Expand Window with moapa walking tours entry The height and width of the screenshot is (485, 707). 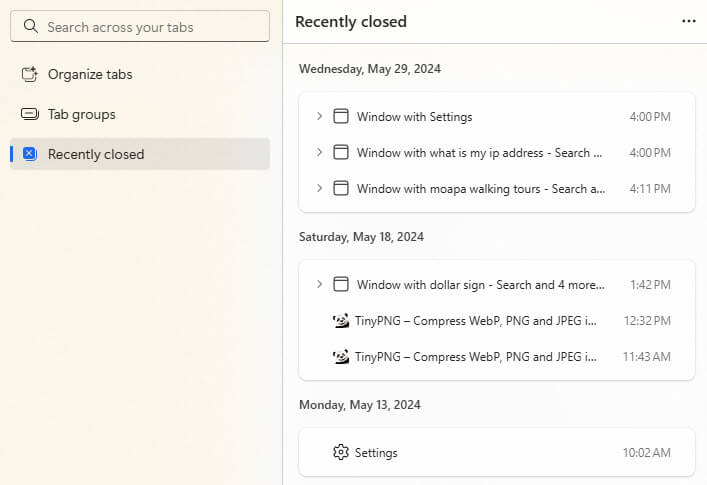319,188
